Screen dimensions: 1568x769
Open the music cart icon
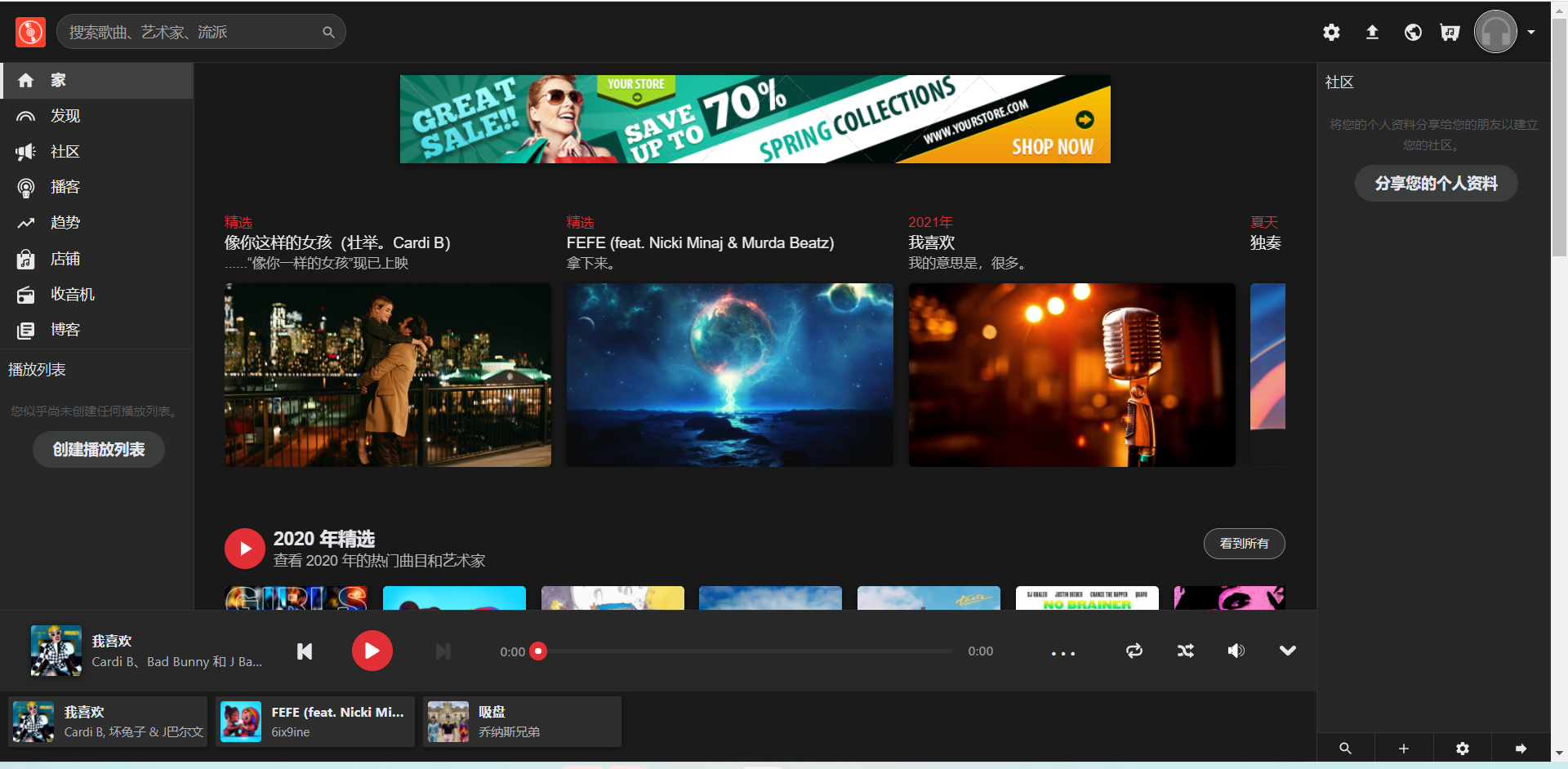[x=1450, y=32]
